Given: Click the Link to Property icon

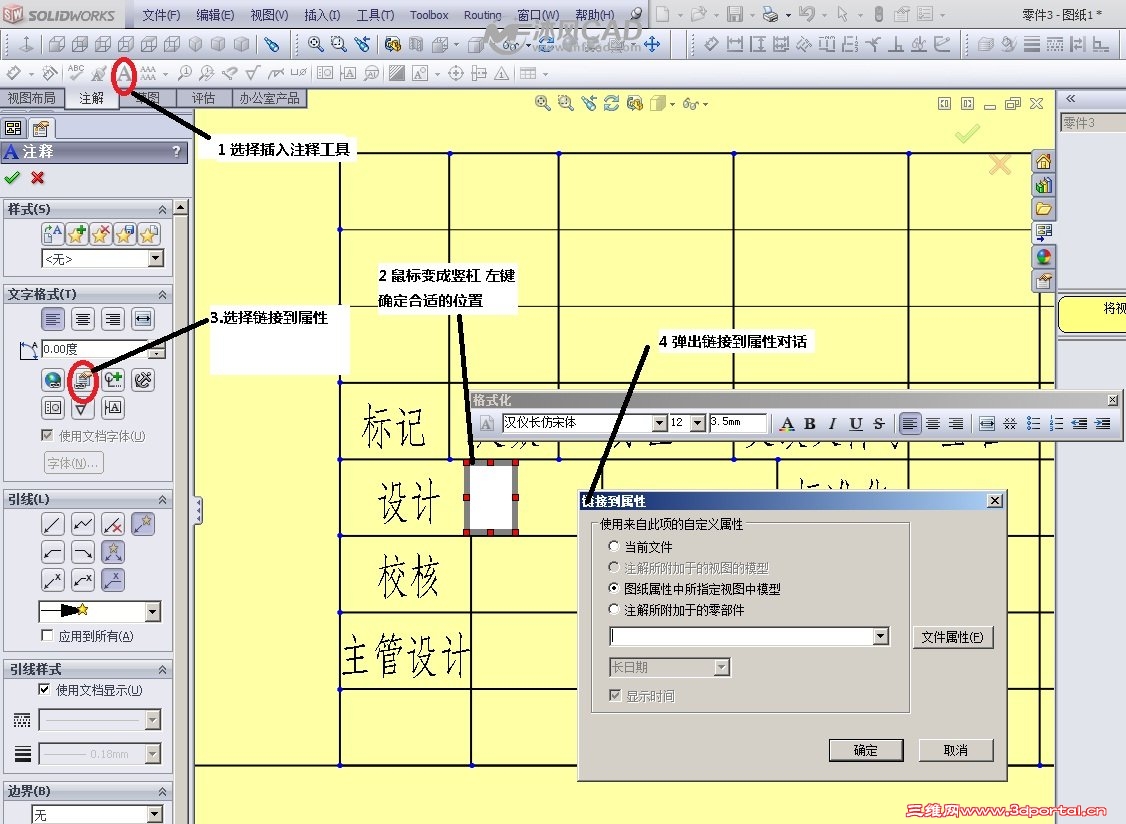Looking at the screenshot, I should (83, 380).
